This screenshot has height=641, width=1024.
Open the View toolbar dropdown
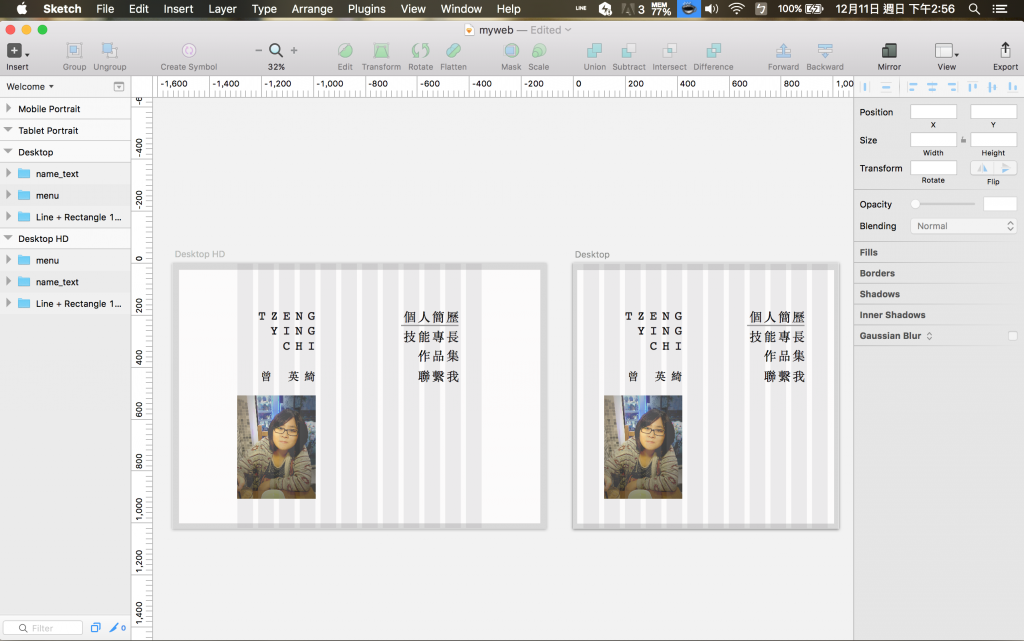point(946,51)
